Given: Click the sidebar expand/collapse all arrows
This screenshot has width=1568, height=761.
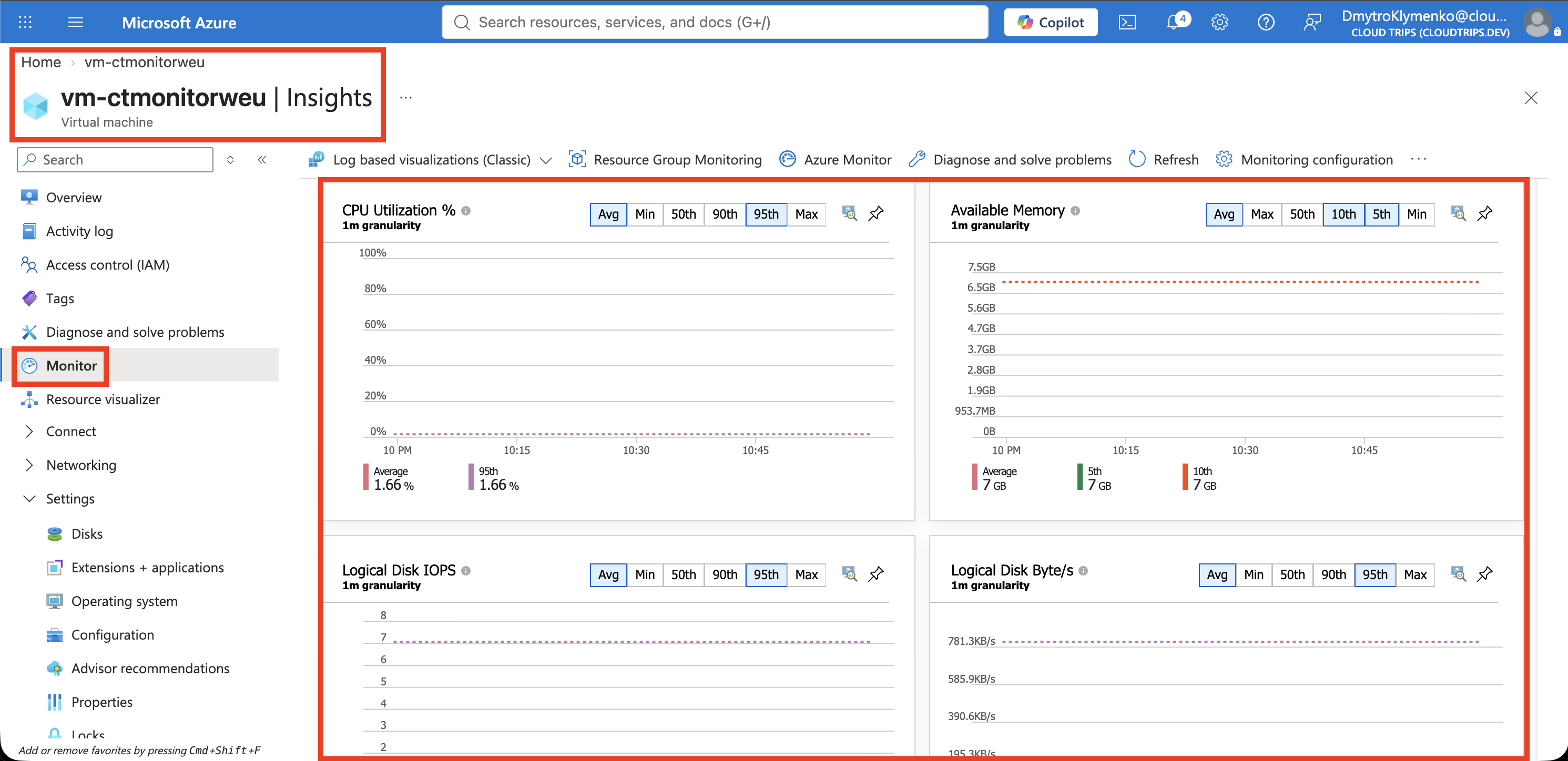Looking at the screenshot, I should point(230,160).
